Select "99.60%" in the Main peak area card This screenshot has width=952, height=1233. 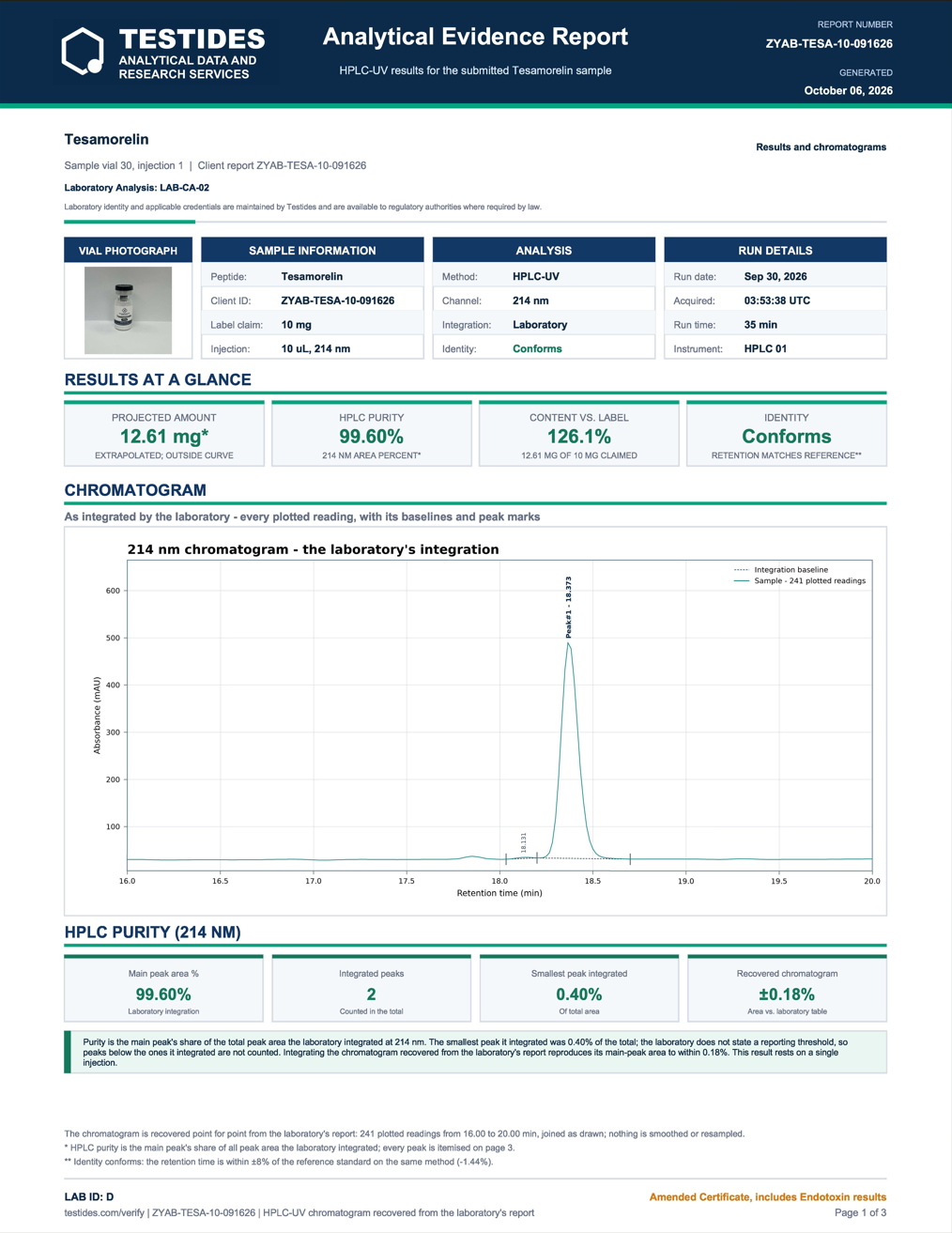pyautogui.click(x=163, y=994)
